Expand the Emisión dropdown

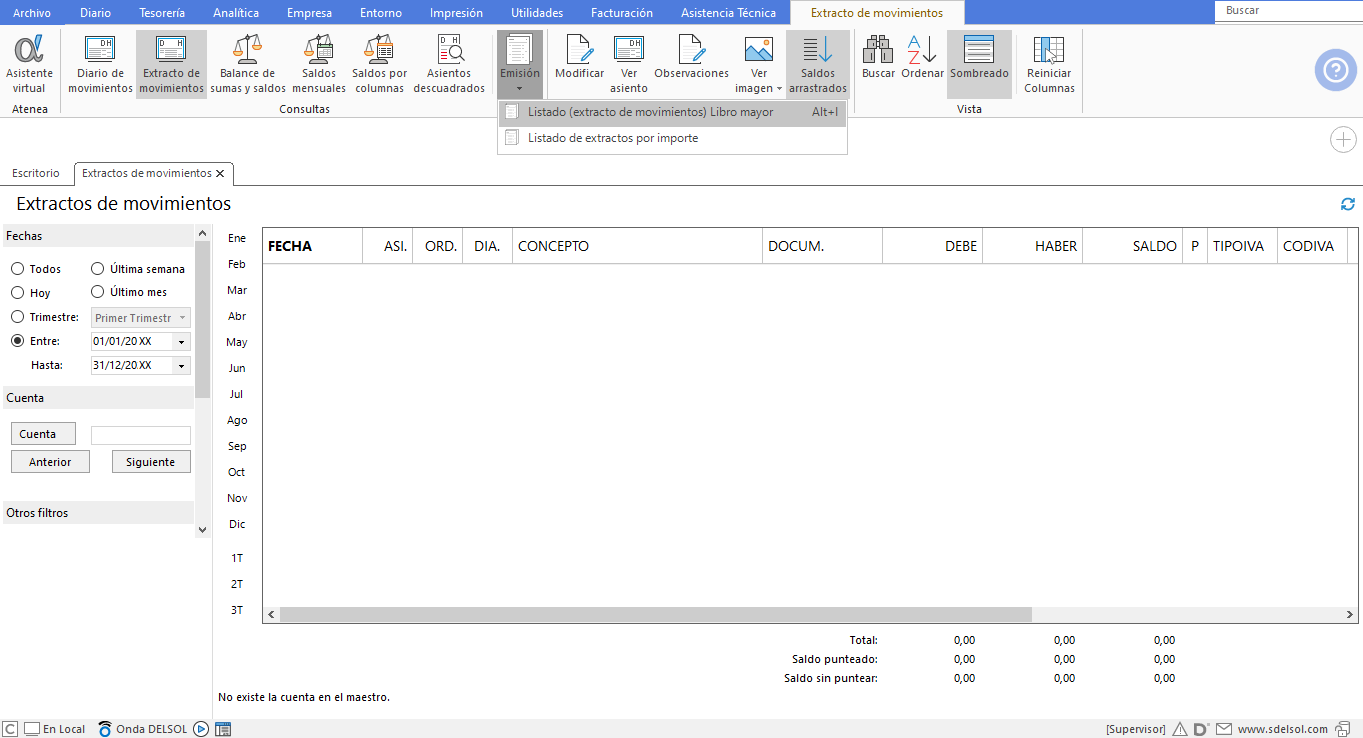coord(520,65)
